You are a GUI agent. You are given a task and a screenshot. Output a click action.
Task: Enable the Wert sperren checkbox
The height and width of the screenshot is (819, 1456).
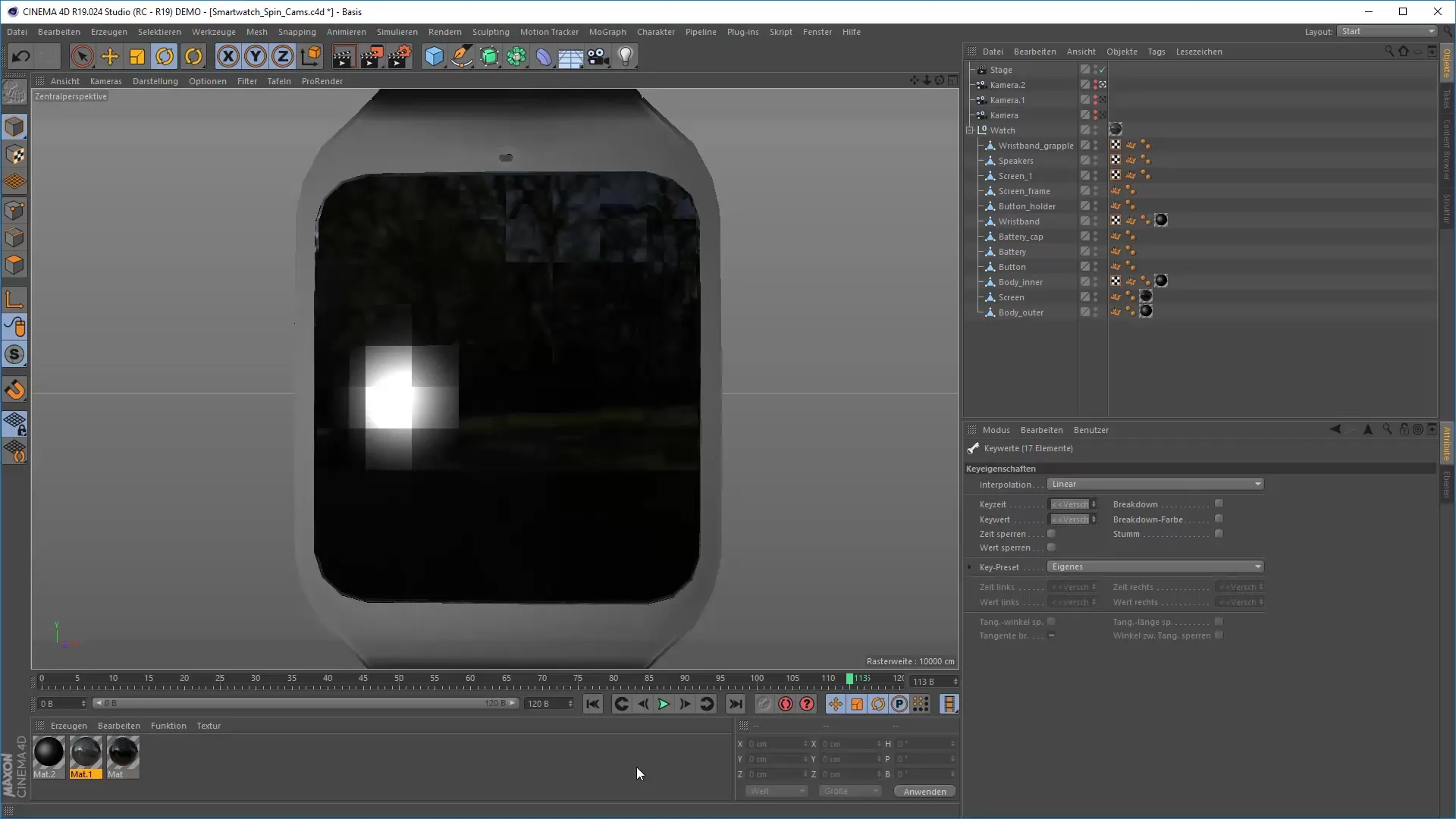click(x=1051, y=548)
